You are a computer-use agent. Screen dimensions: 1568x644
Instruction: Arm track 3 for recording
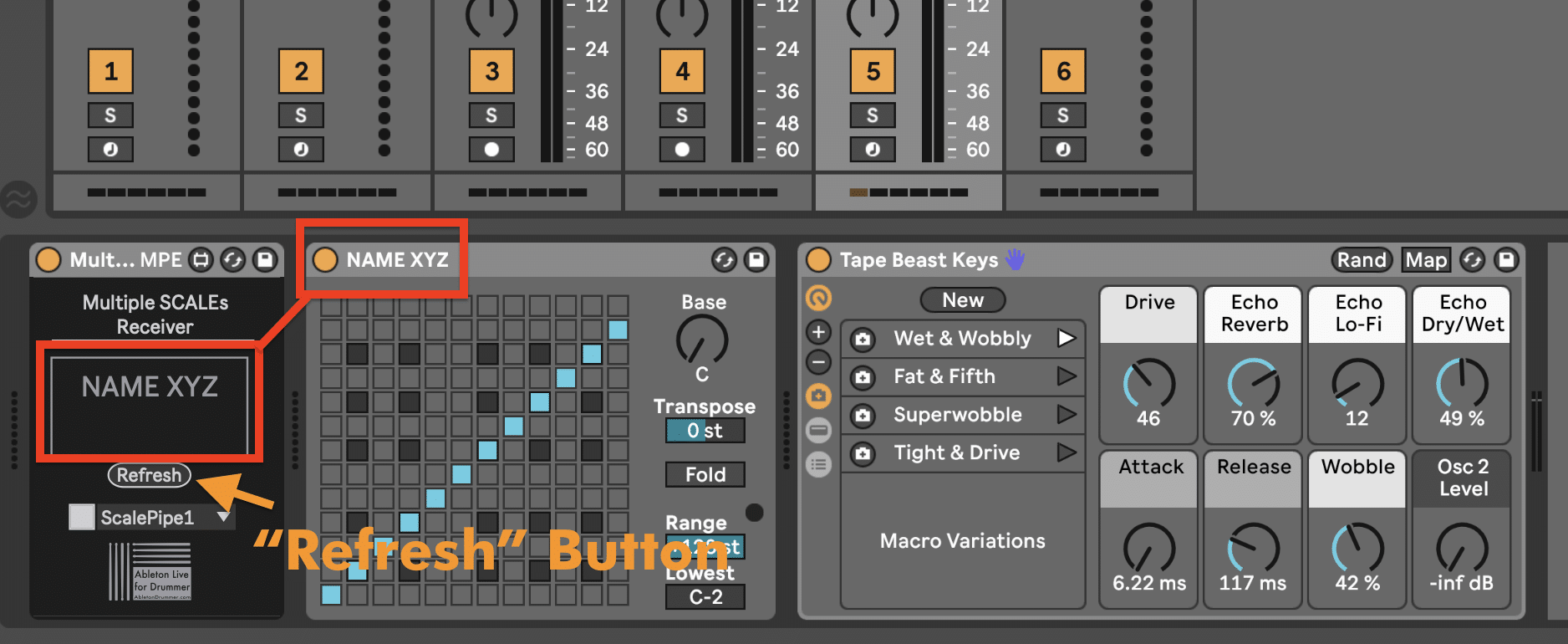pos(491,150)
